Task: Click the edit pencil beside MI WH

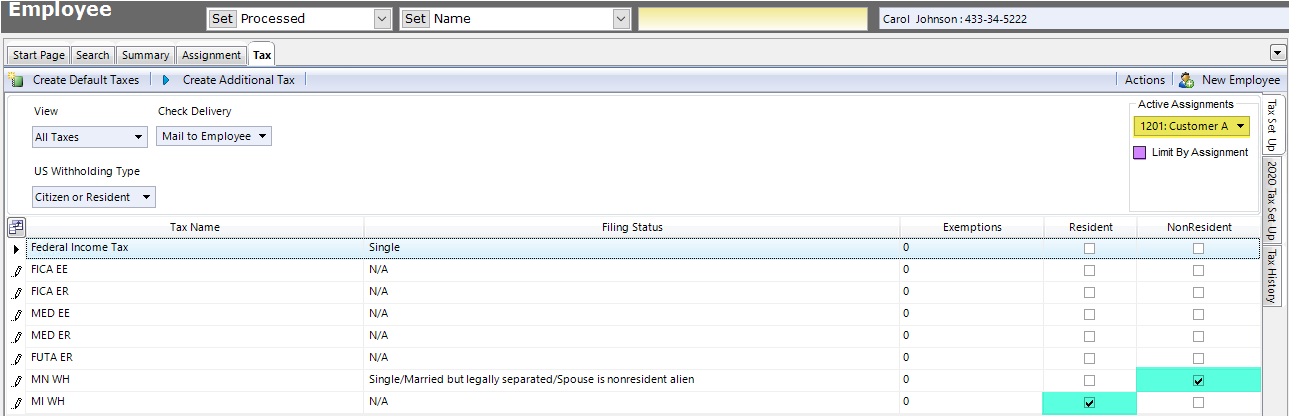Action: click(x=16, y=402)
